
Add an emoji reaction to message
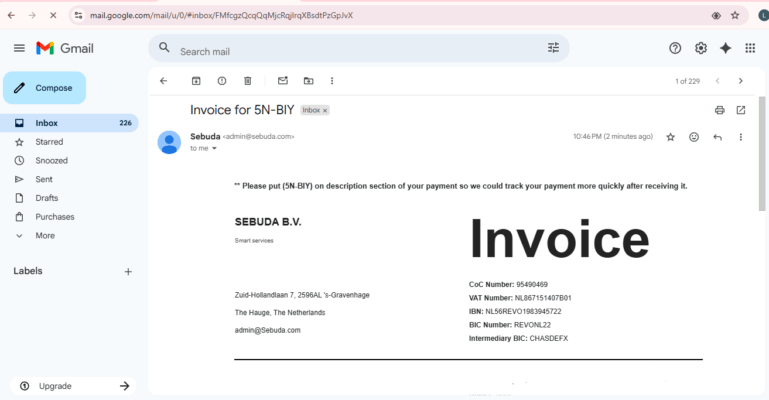point(694,137)
